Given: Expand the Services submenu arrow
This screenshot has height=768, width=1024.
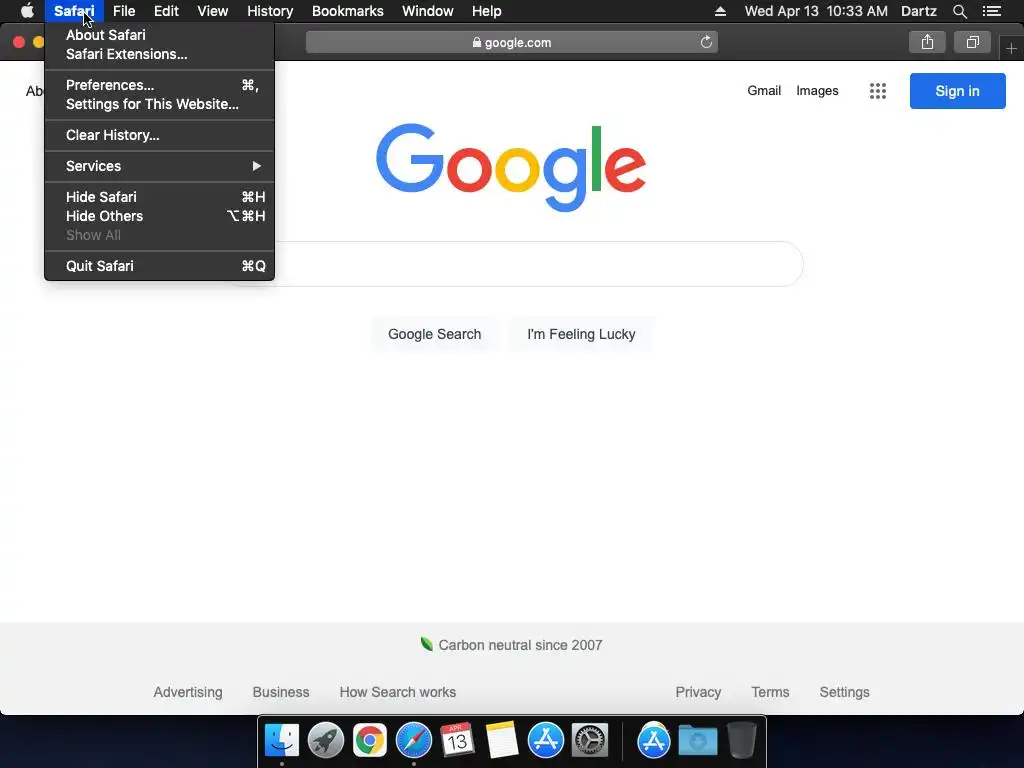Looking at the screenshot, I should [257, 167].
